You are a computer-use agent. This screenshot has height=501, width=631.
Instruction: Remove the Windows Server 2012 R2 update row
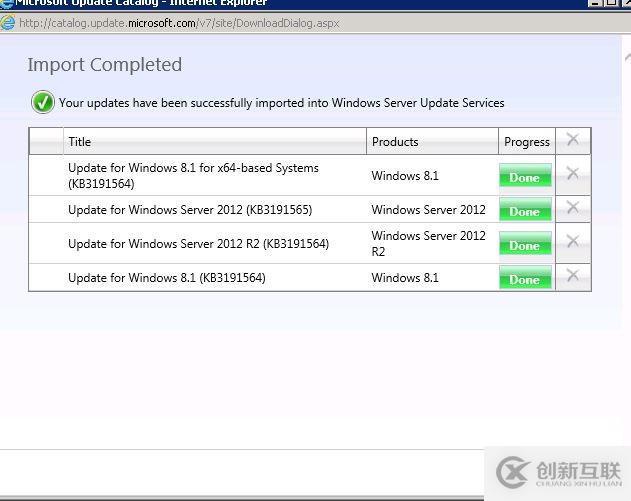(573, 241)
